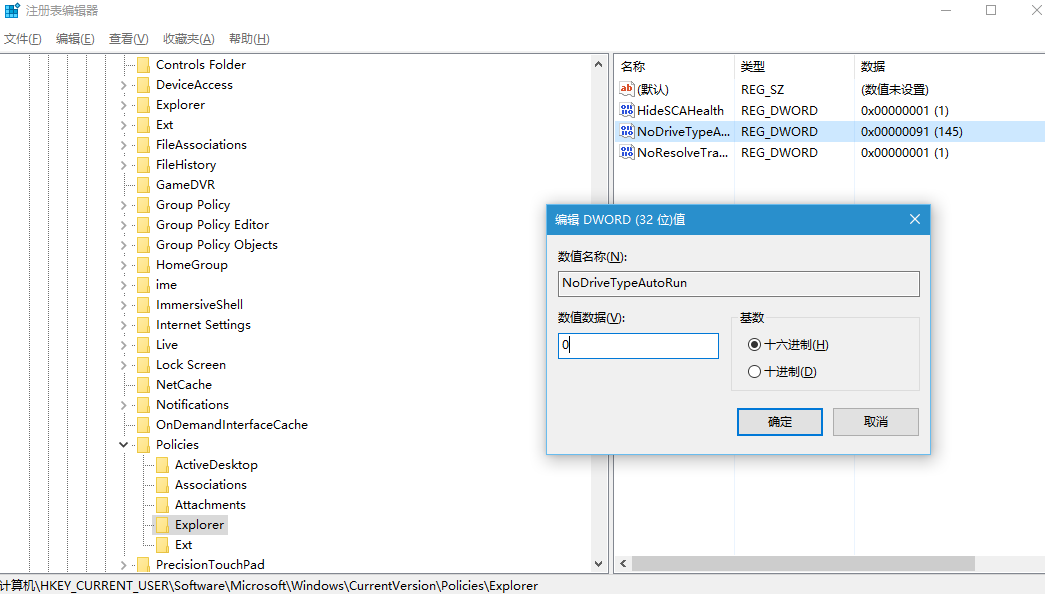This screenshot has width=1045, height=594.
Task: Click the GameDVR folder icon
Action: coord(143,185)
